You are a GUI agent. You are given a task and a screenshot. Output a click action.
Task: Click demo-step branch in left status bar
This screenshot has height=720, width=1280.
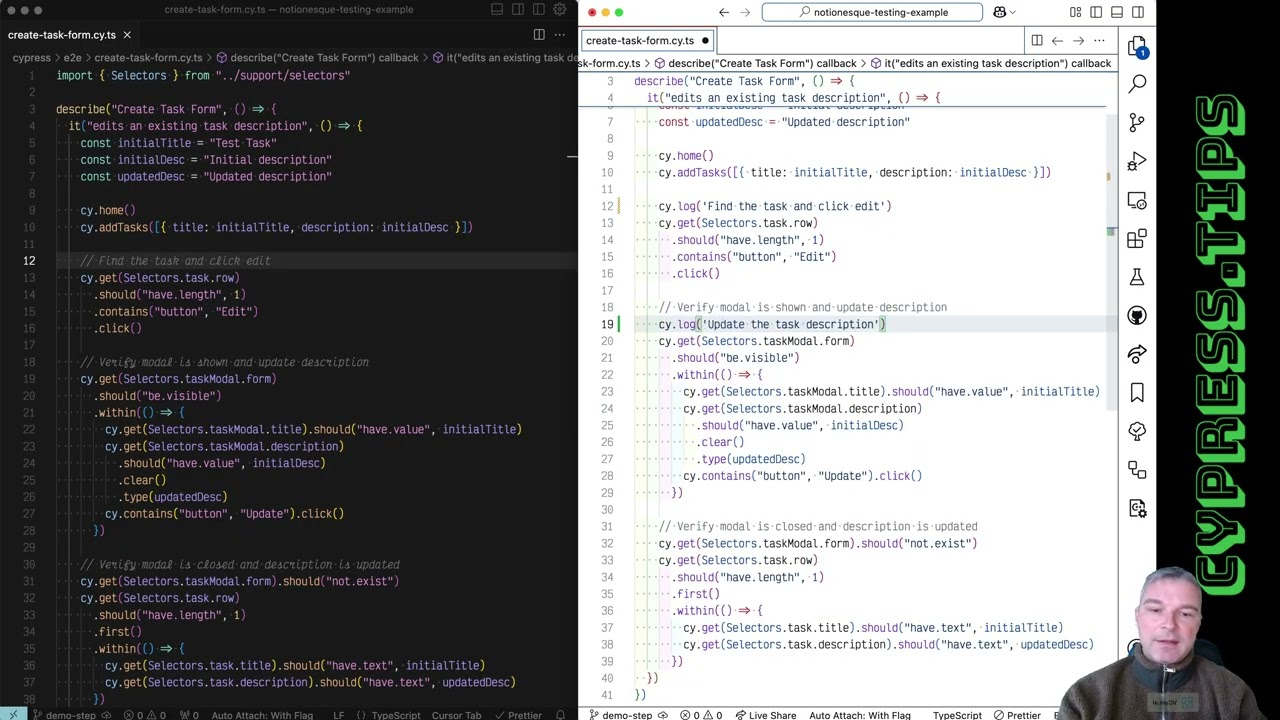click(64, 715)
